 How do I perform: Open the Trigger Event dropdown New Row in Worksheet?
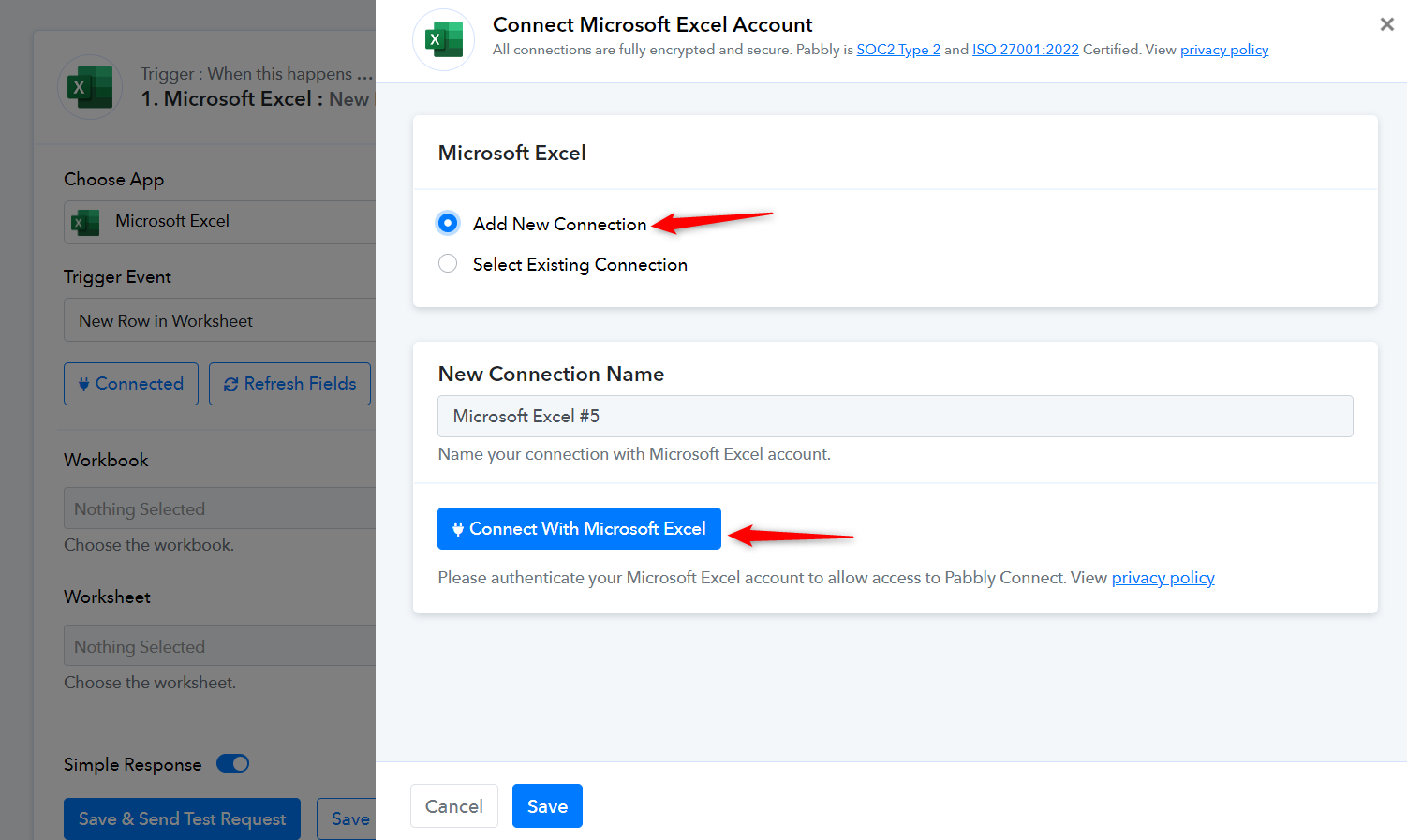click(x=219, y=320)
